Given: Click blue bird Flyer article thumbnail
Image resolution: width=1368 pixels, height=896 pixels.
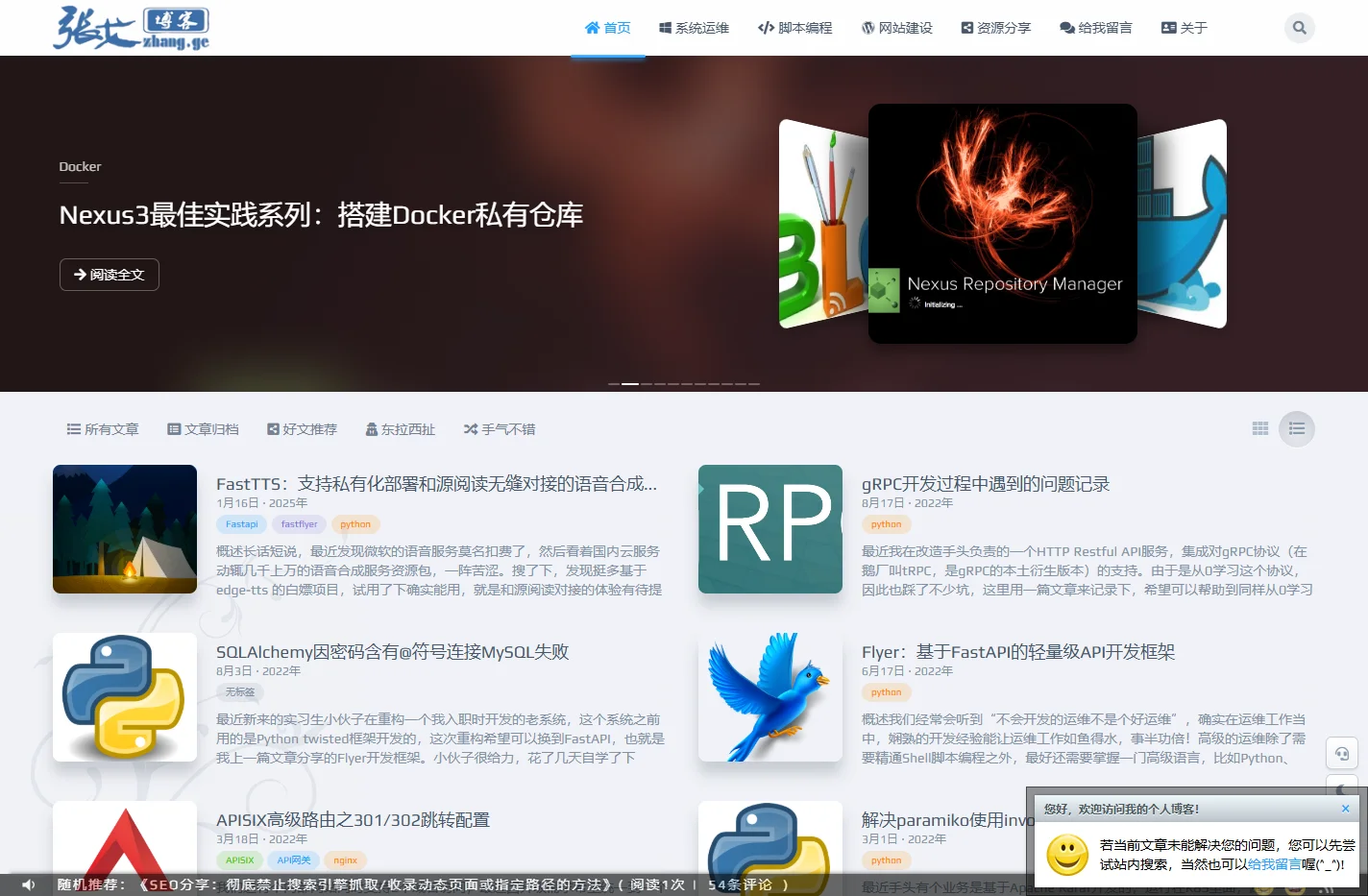Looking at the screenshot, I should [770, 697].
